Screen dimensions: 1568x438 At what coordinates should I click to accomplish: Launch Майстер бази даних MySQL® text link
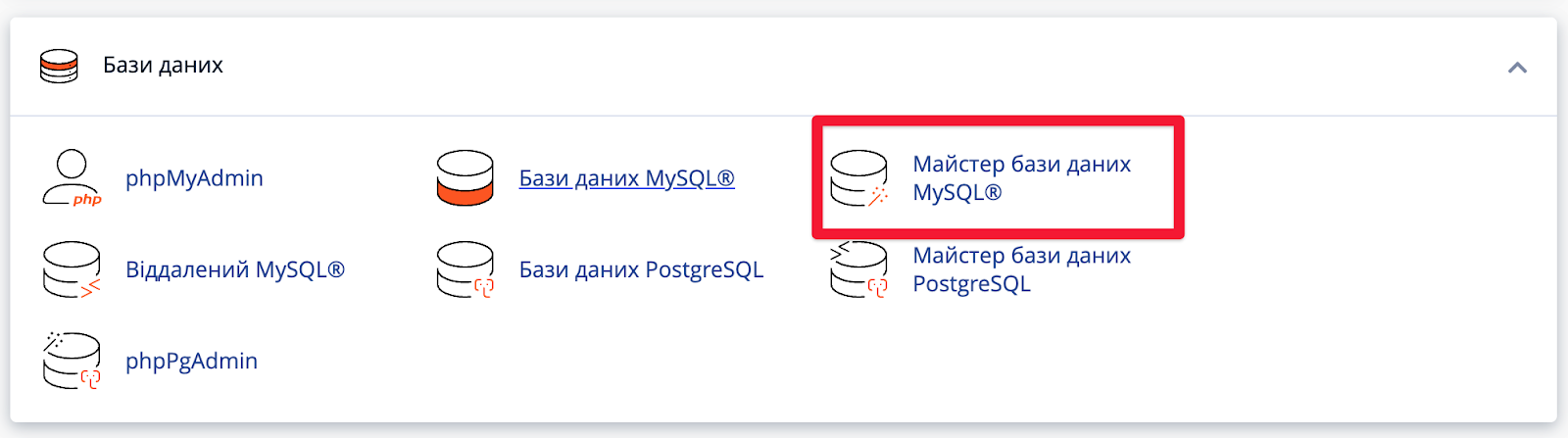pyautogui.click(x=1021, y=178)
